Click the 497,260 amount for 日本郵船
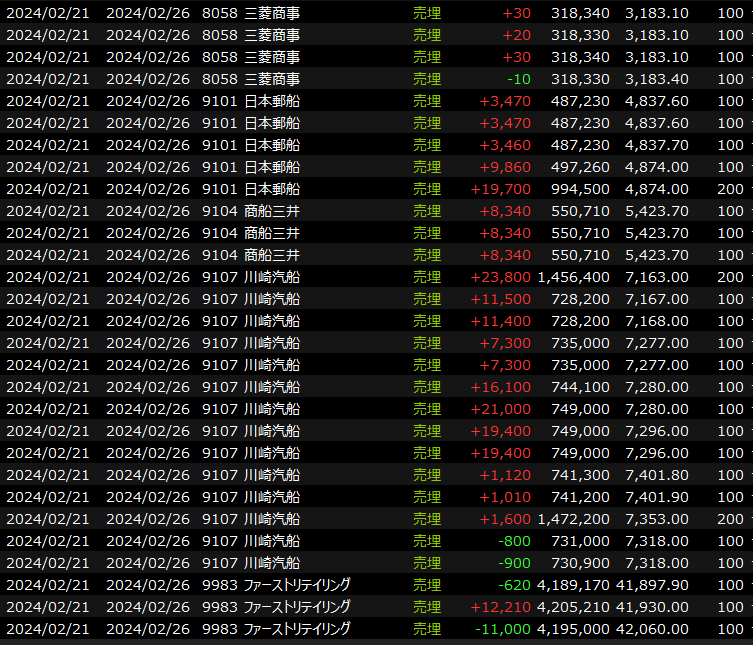Viewport: 753px width, 645px height. pos(580,167)
